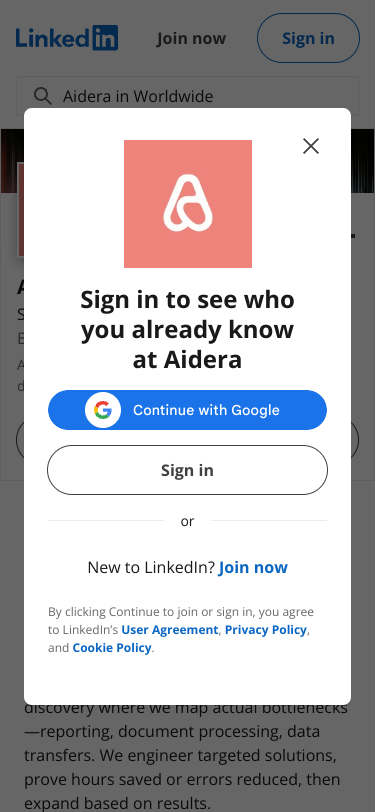Close the sign-in popup with the X
The width and height of the screenshot is (375, 812).
point(311,146)
